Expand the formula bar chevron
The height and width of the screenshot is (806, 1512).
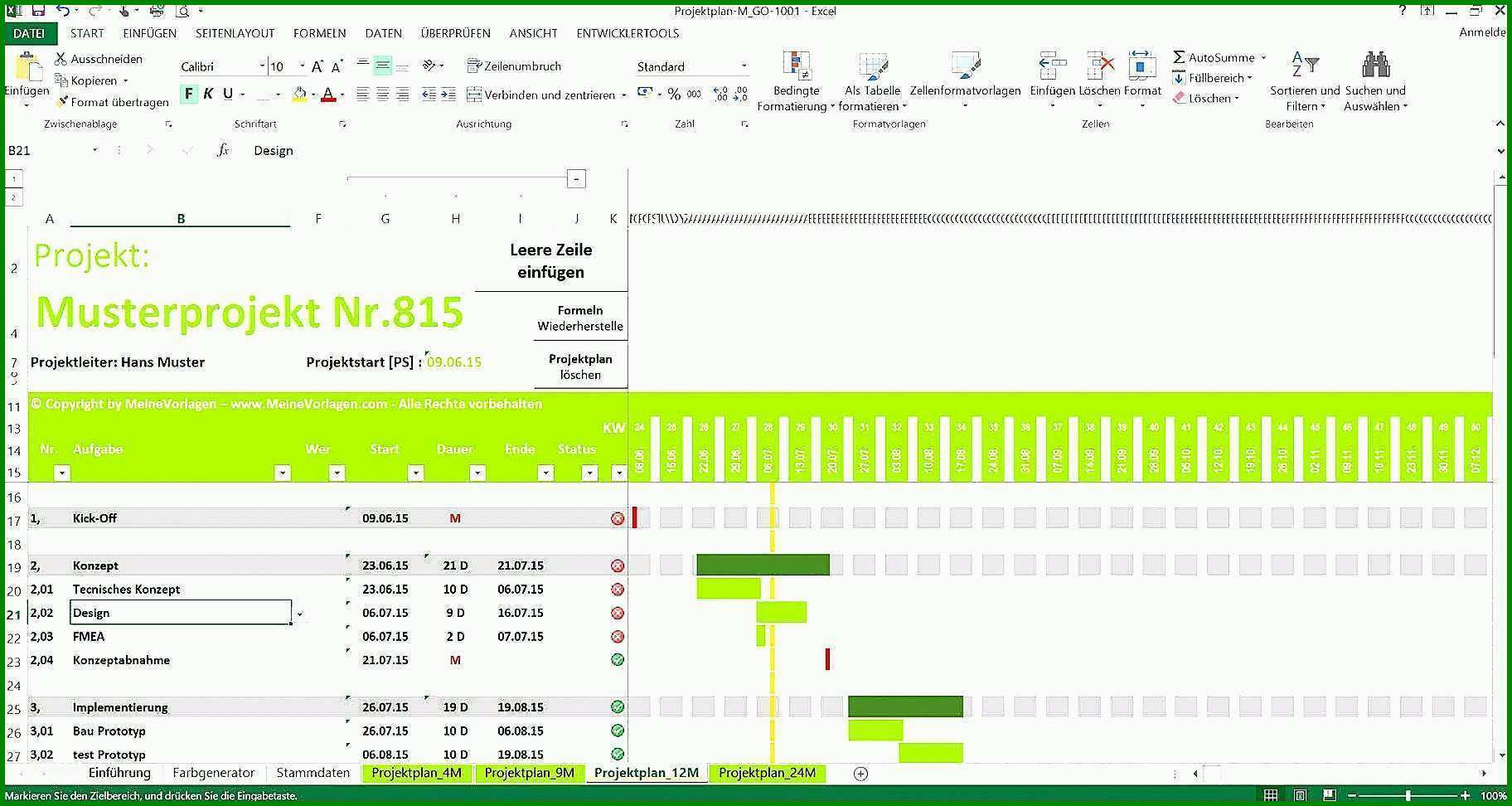click(1500, 151)
